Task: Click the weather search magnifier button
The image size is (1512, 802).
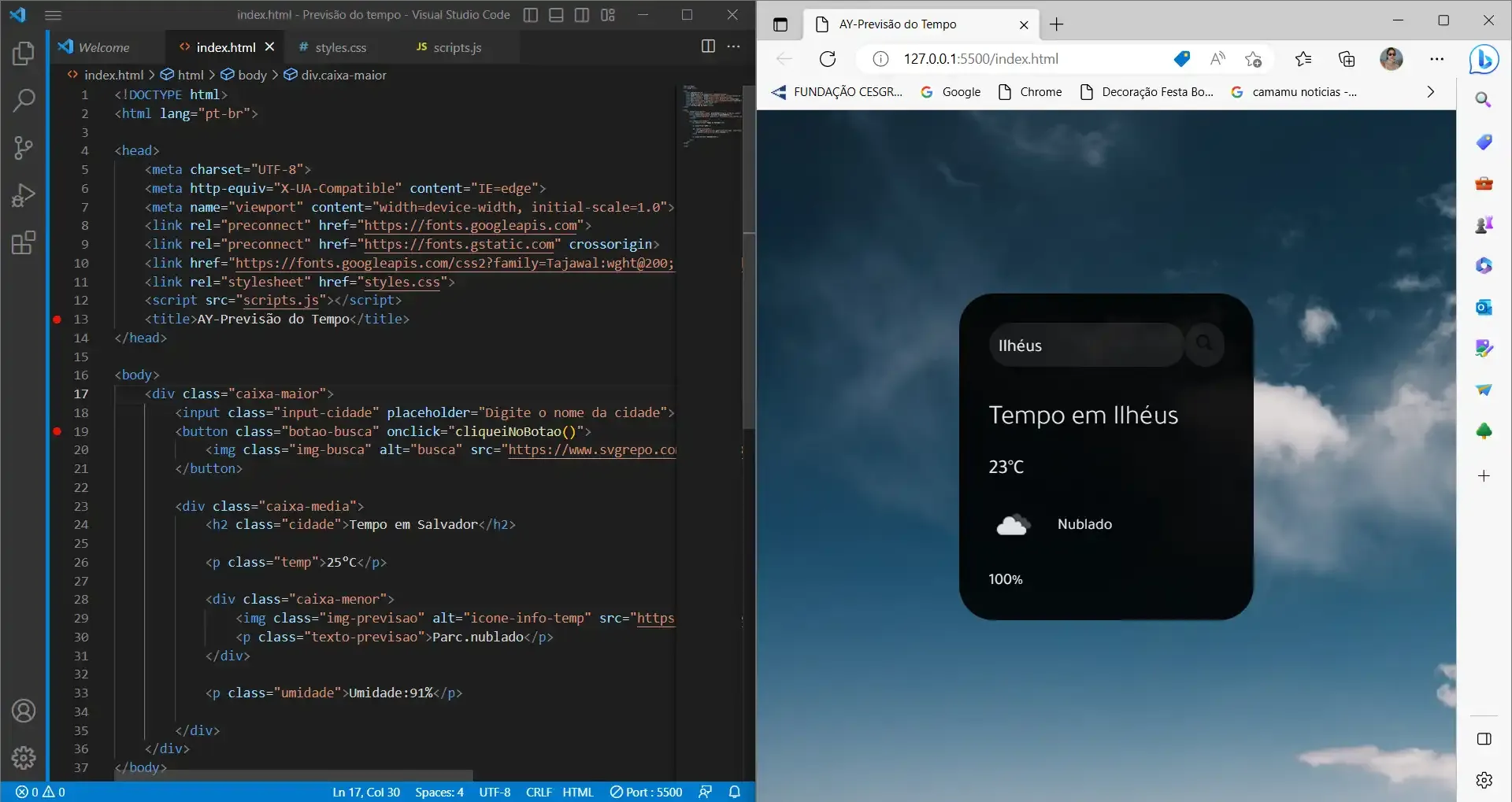Action: (1204, 344)
